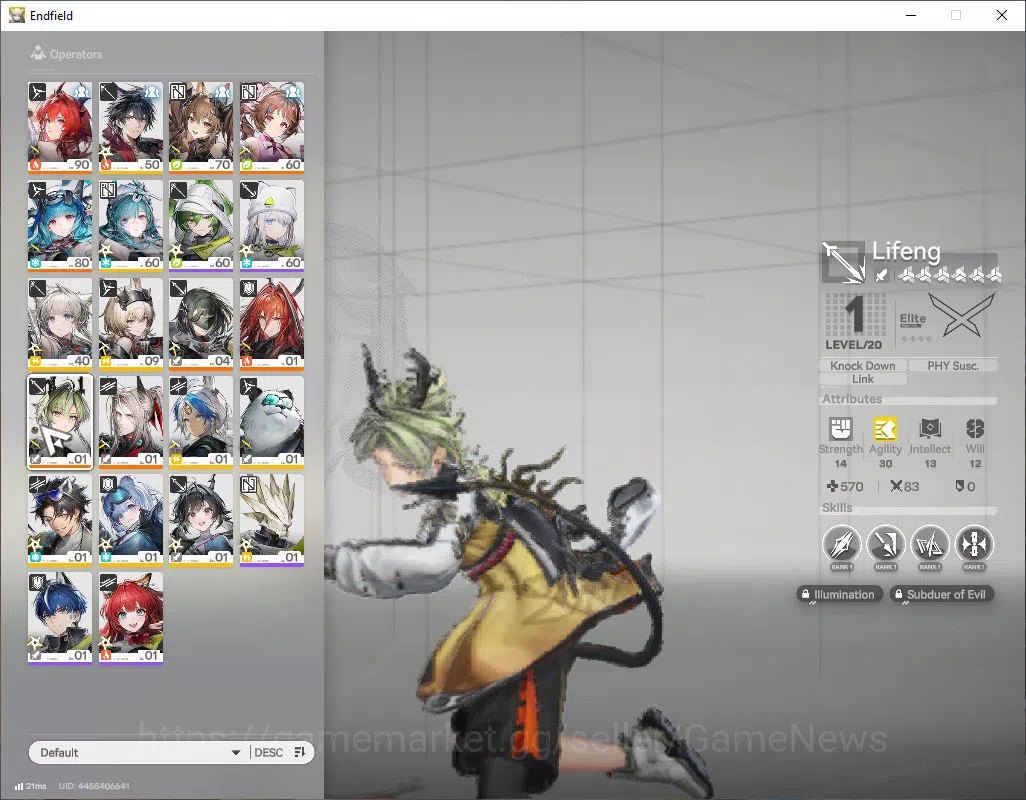Click the Knock Down tag

862,366
